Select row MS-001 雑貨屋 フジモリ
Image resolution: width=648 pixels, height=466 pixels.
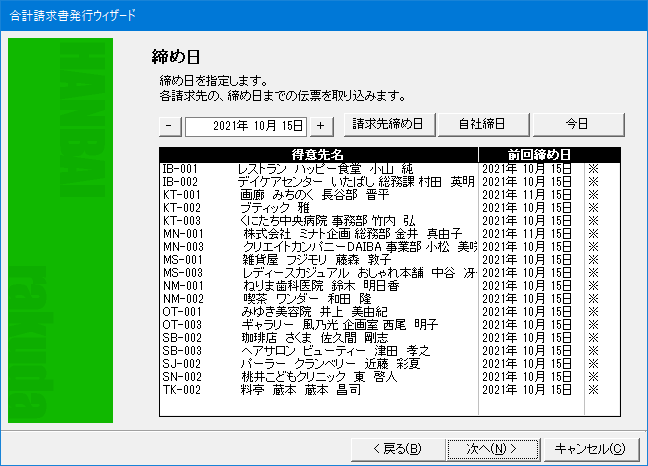(x=390, y=260)
